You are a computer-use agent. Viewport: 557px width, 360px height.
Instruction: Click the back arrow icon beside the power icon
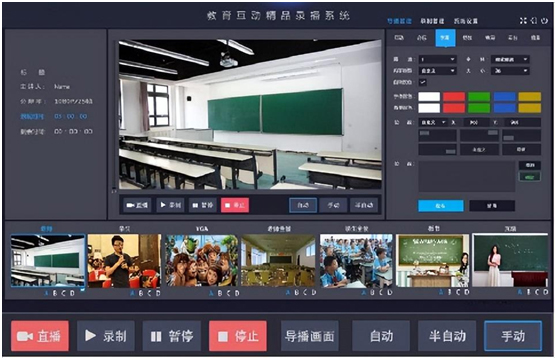tap(534, 21)
